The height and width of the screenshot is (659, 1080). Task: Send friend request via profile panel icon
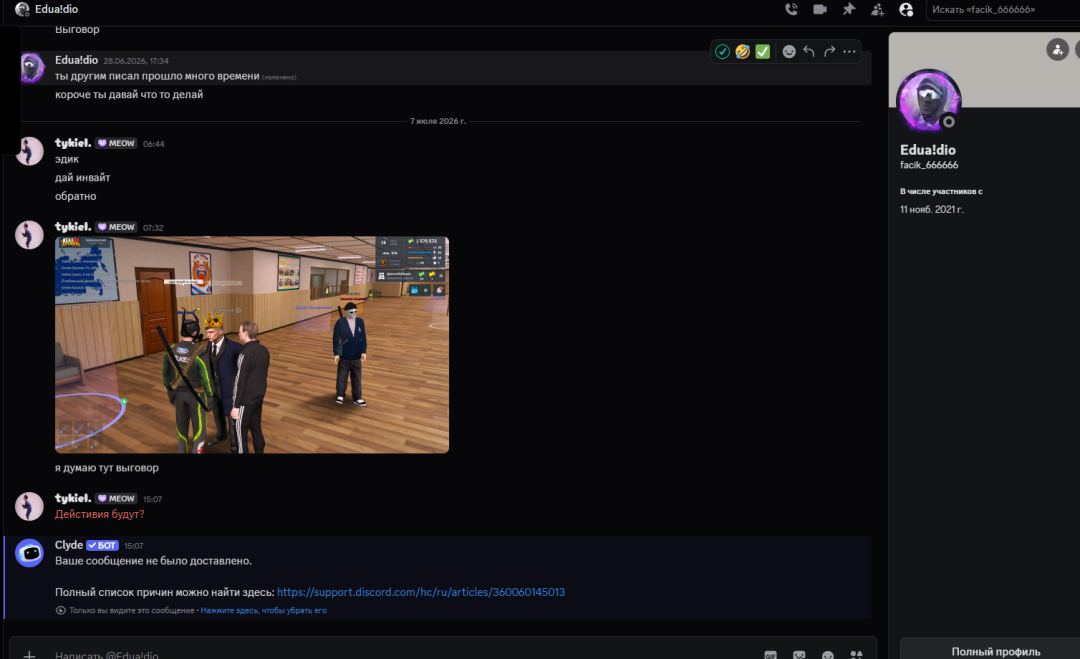point(1057,50)
